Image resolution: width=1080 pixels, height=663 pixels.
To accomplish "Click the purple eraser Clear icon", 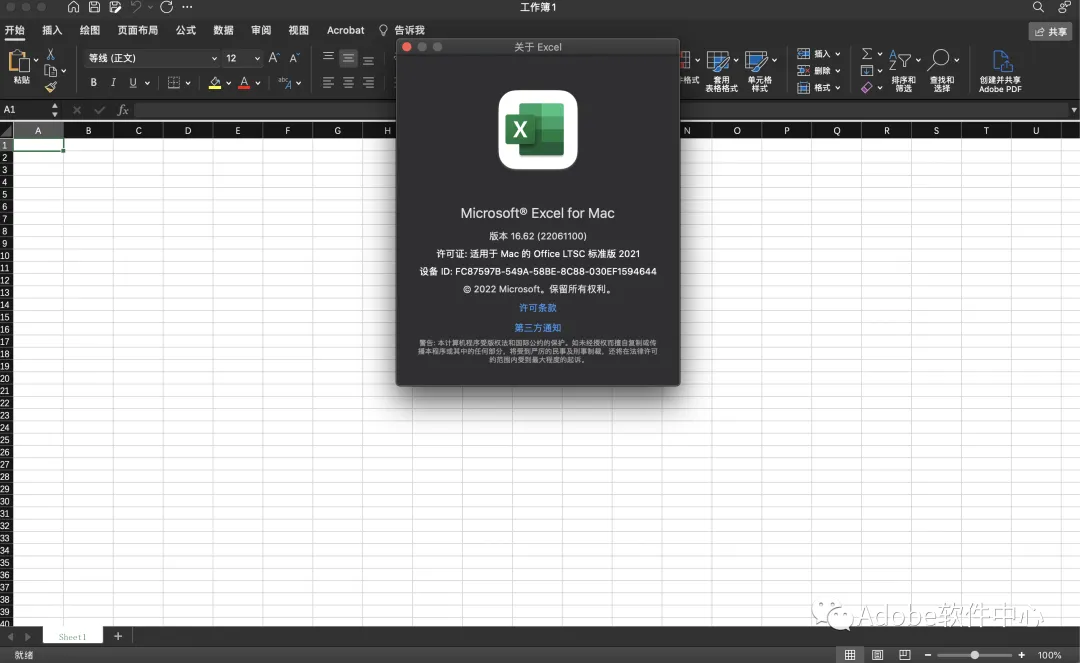I will pos(867,87).
